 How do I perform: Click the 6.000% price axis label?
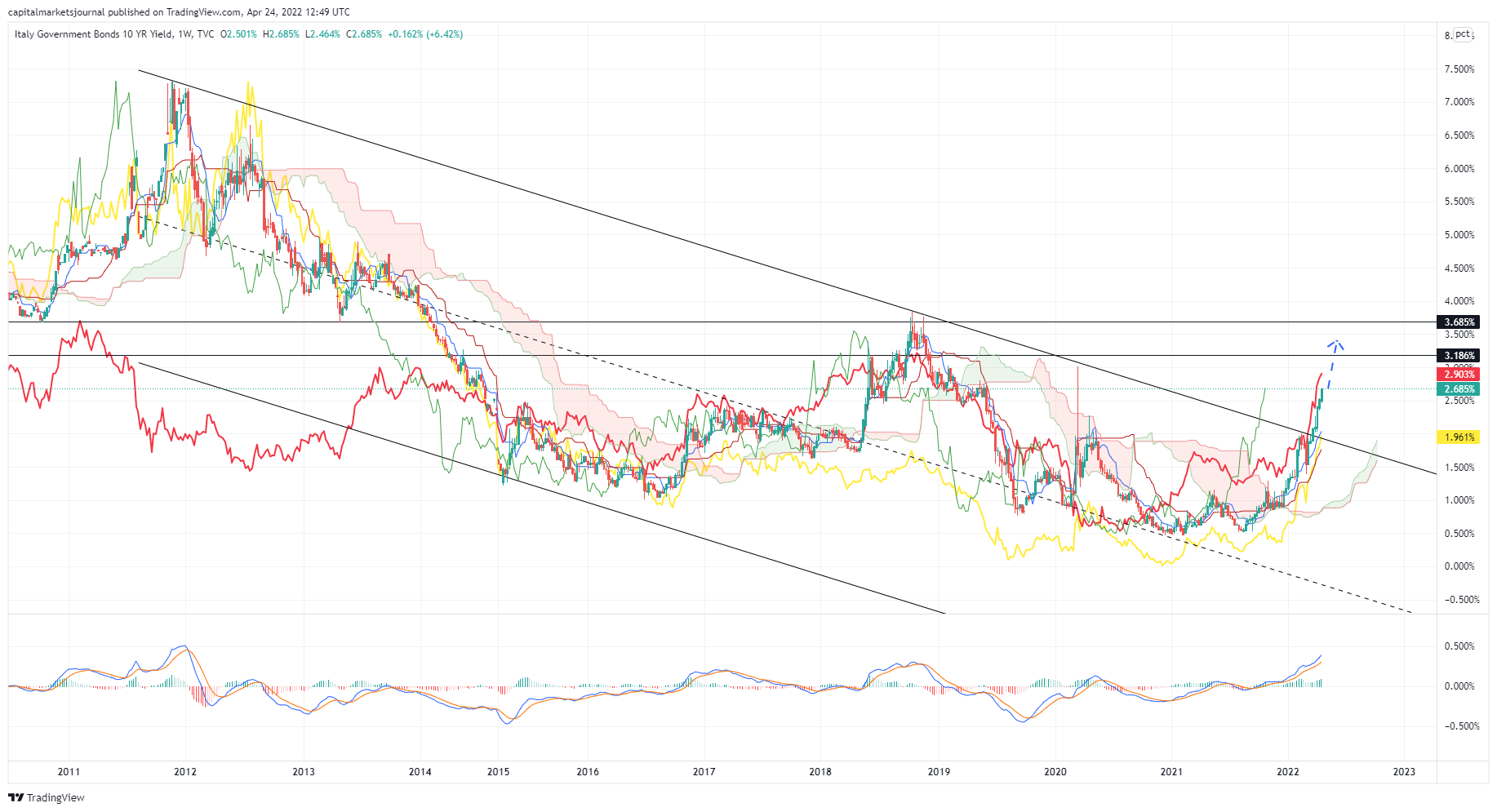(x=1459, y=169)
